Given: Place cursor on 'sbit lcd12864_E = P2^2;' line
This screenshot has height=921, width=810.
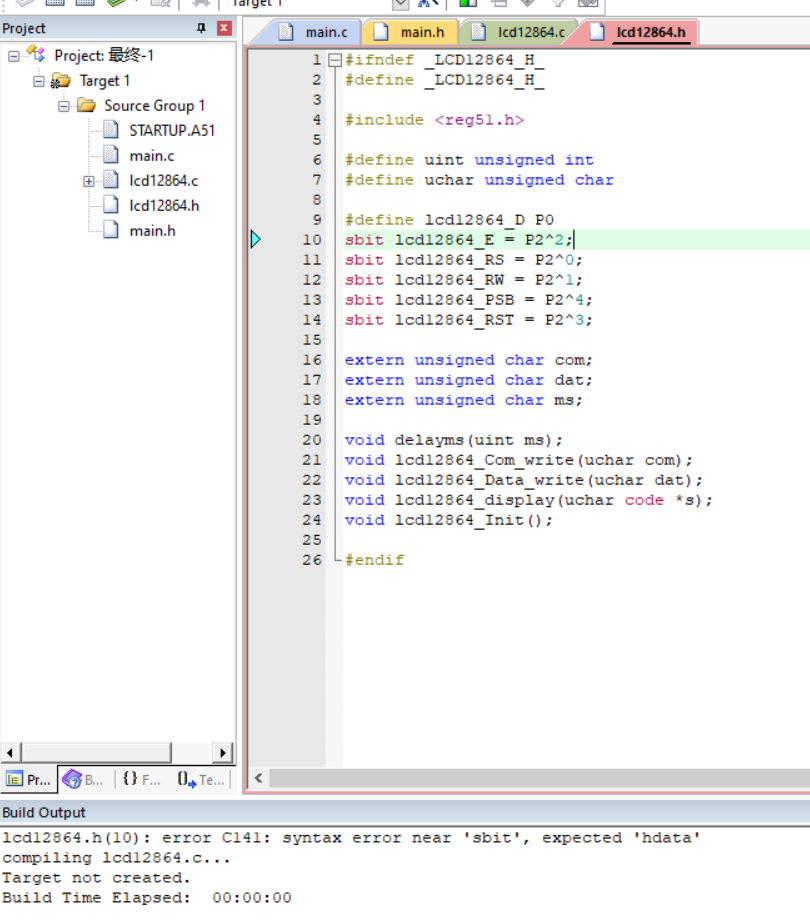Looking at the screenshot, I should [x=459, y=240].
